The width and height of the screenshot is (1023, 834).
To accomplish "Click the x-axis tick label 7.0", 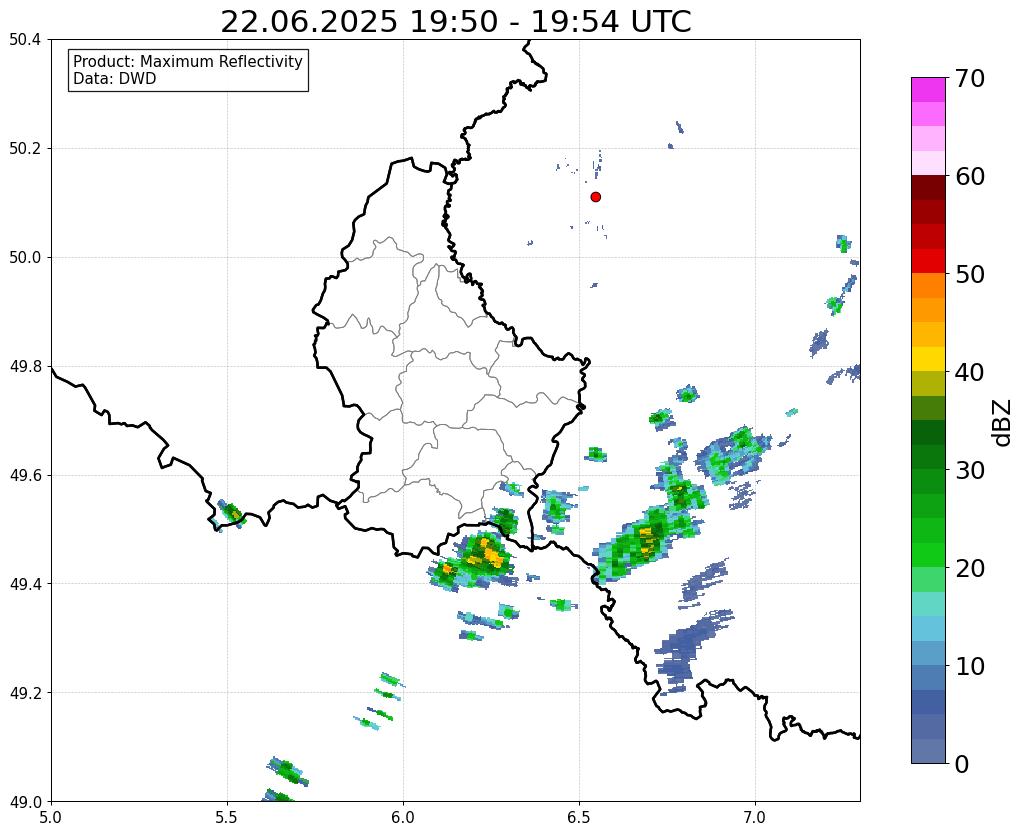I will (755, 817).
